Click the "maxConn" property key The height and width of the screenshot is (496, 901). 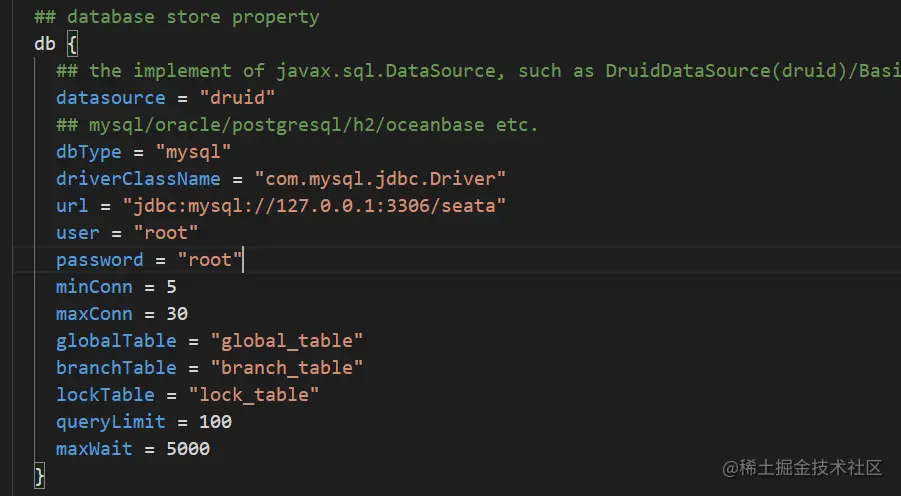(94, 314)
